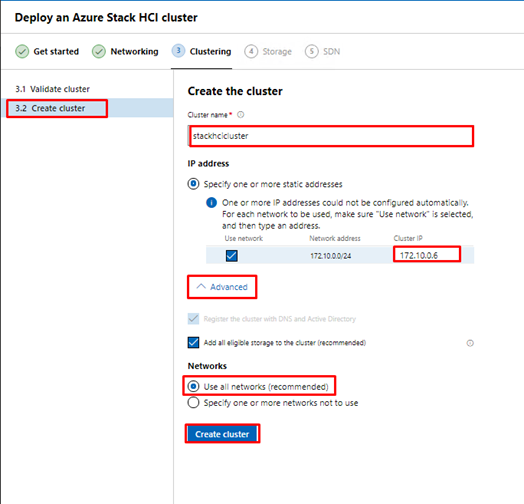Click the Create the cluster heading
The height and width of the screenshot is (504, 524).
pos(235,91)
